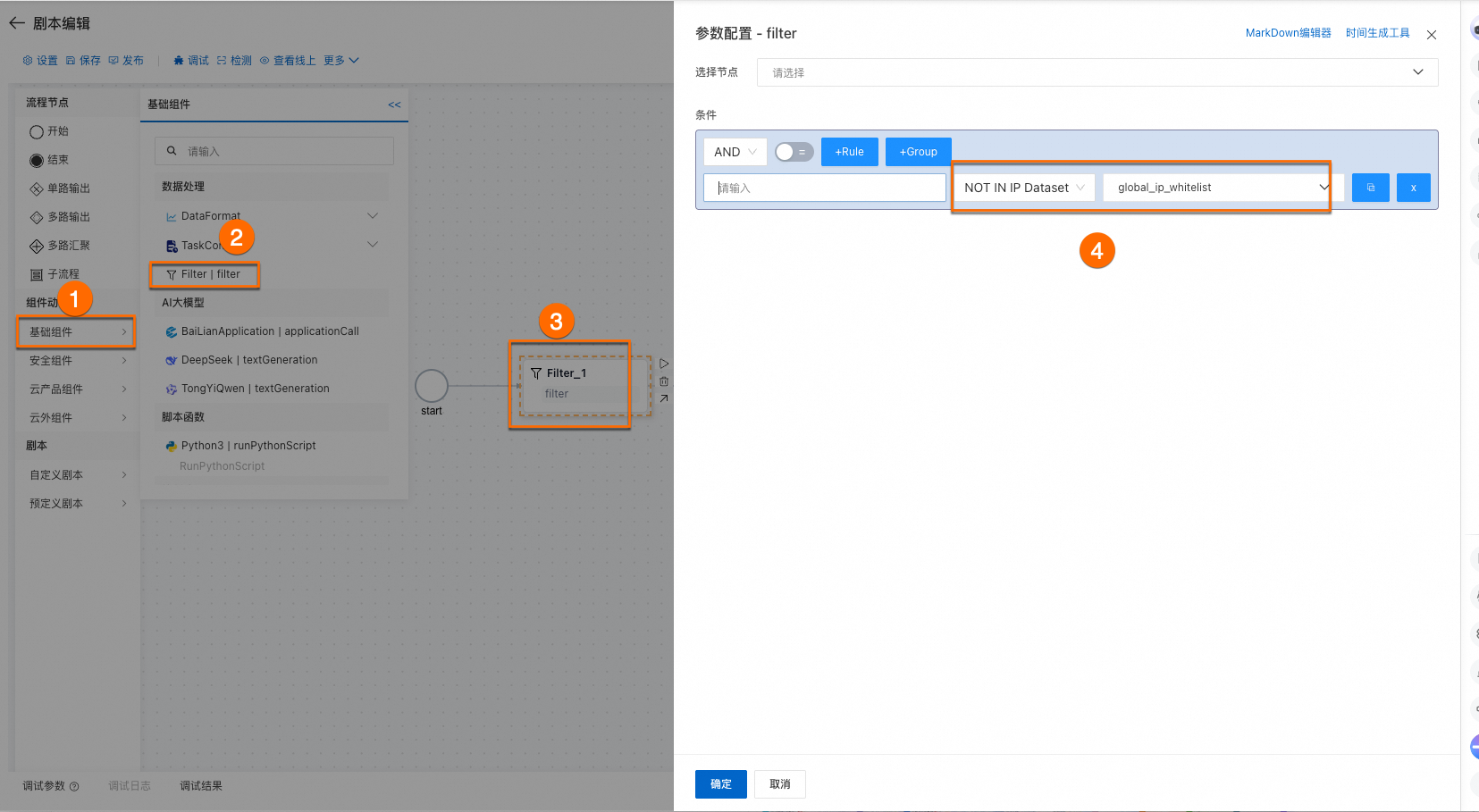Select the 开始 start node

[x=49, y=131]
